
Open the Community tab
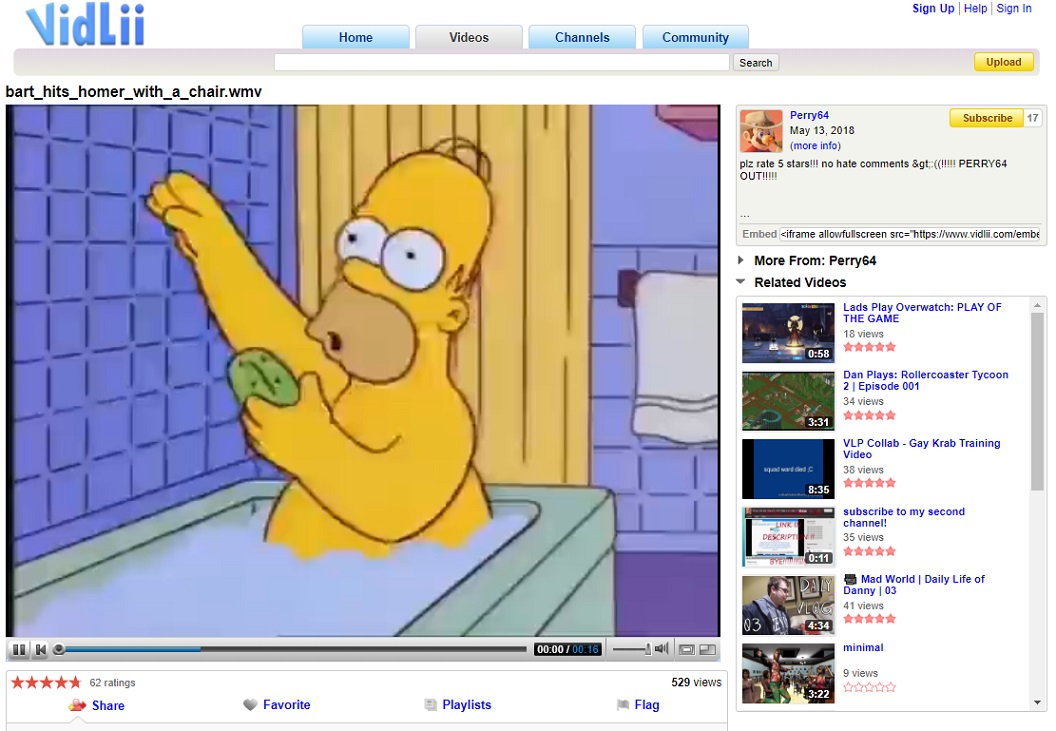pos(696,37)
